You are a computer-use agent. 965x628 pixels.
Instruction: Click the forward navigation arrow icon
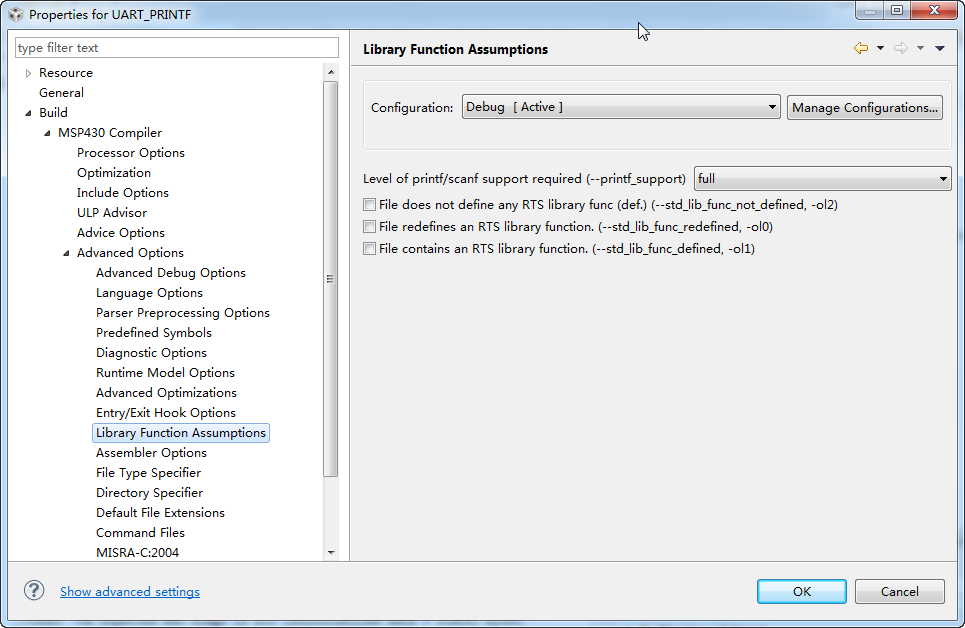click(900, 48)
